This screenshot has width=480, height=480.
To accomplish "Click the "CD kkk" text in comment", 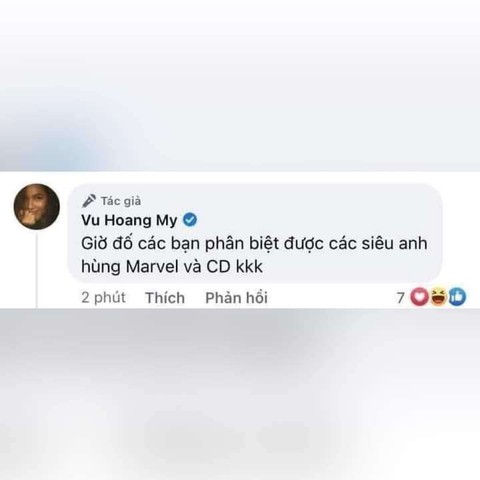I will 234,266.
